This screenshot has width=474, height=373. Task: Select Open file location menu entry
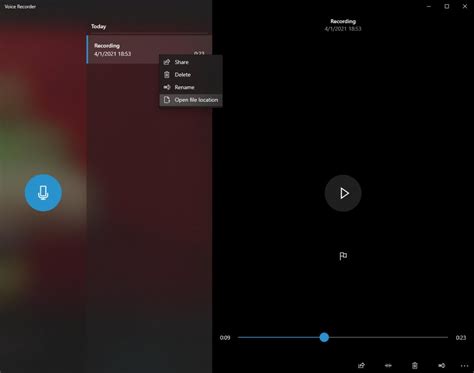[191, 100]
